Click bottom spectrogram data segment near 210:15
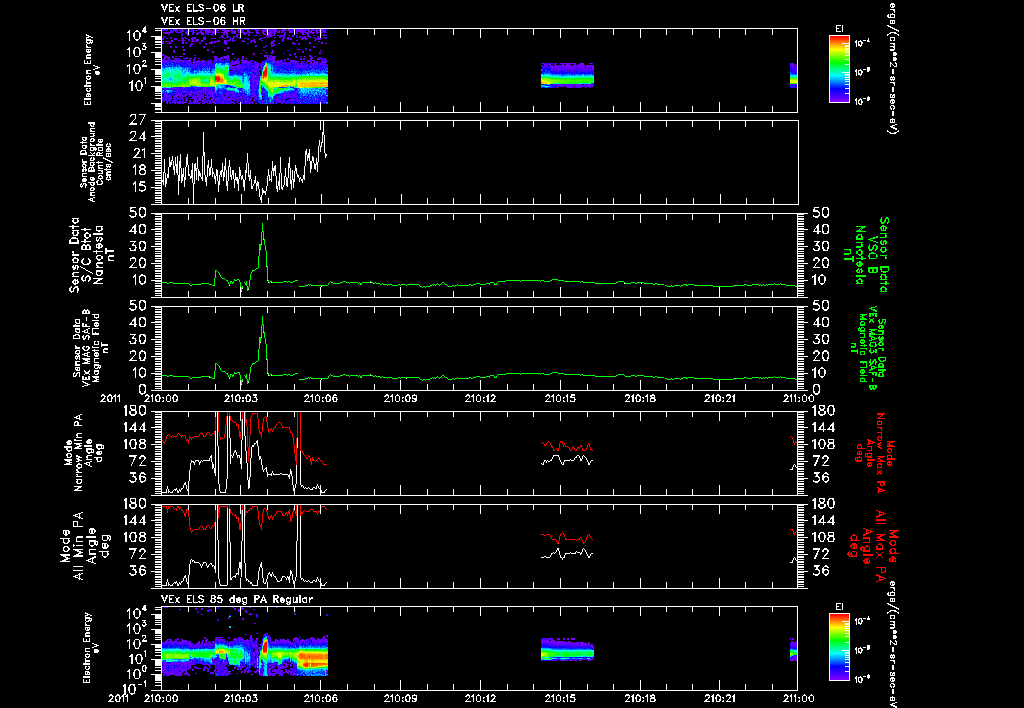Viewport: 1024px width, 708px height. point(567,649)
